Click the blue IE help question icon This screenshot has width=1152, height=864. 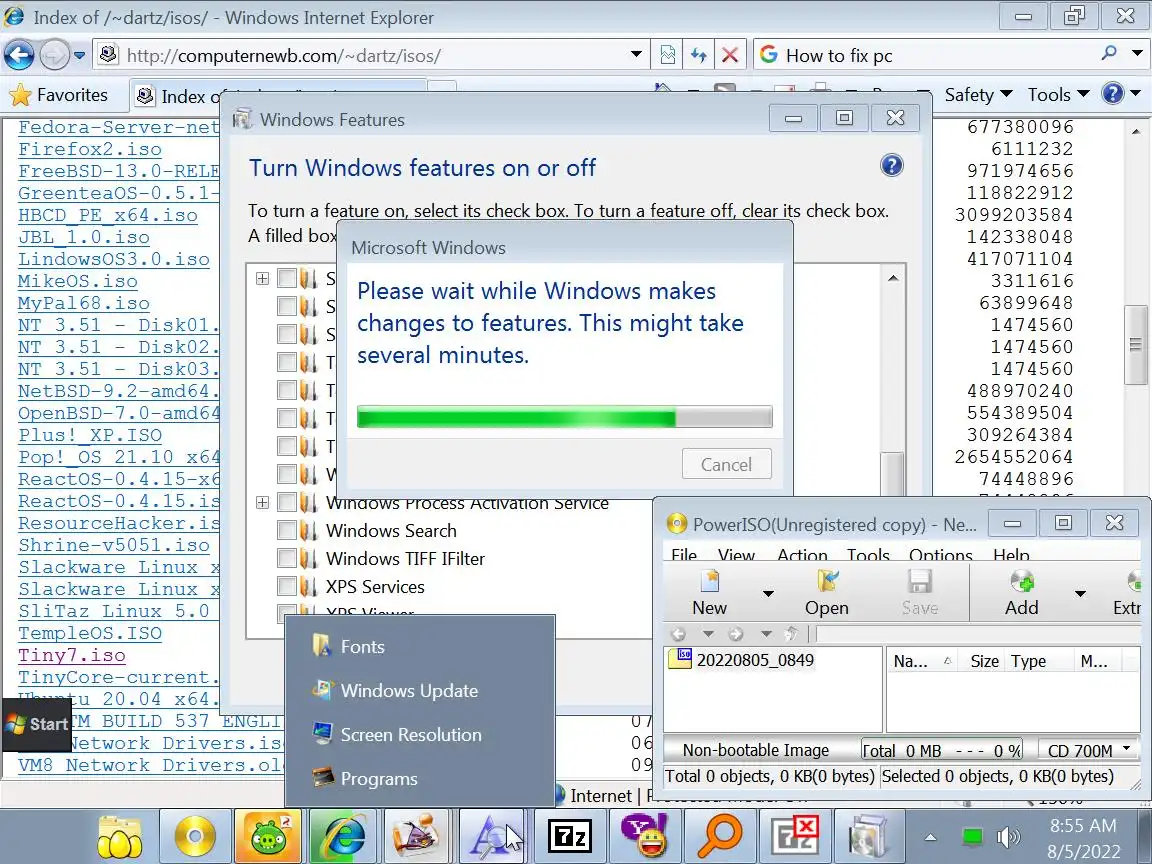point(1113,93)
